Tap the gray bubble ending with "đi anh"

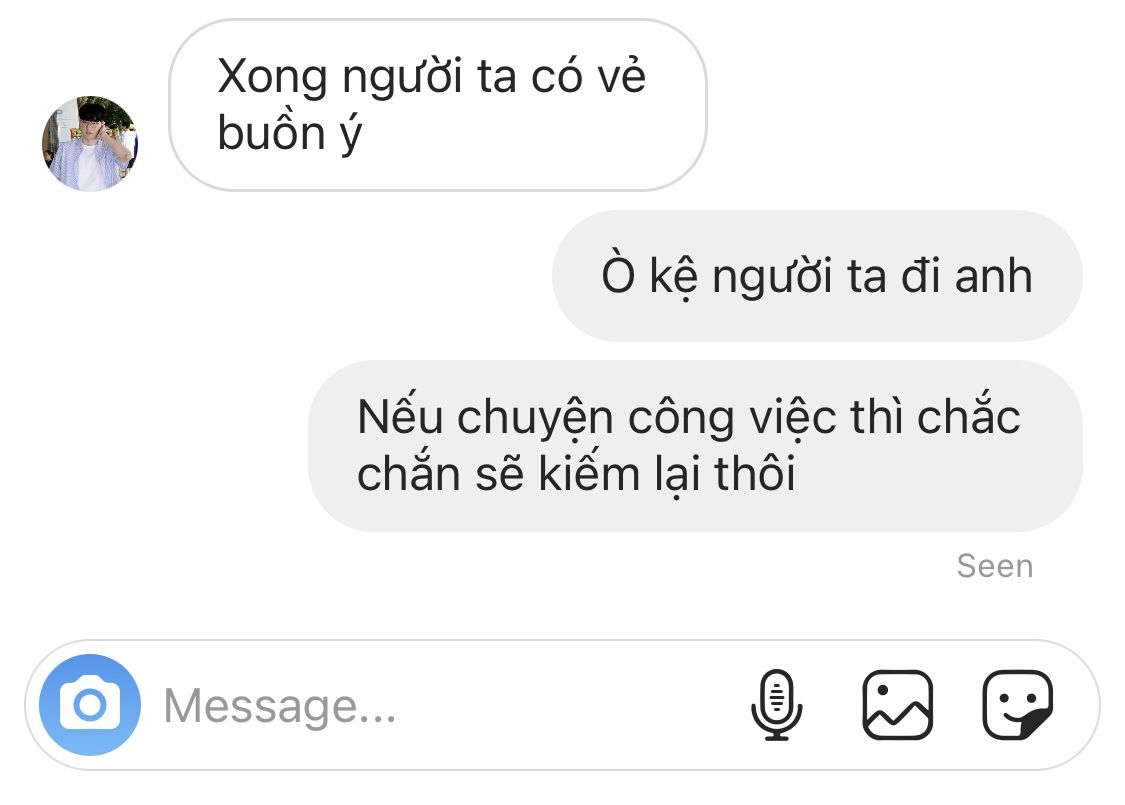coord(816,276)
